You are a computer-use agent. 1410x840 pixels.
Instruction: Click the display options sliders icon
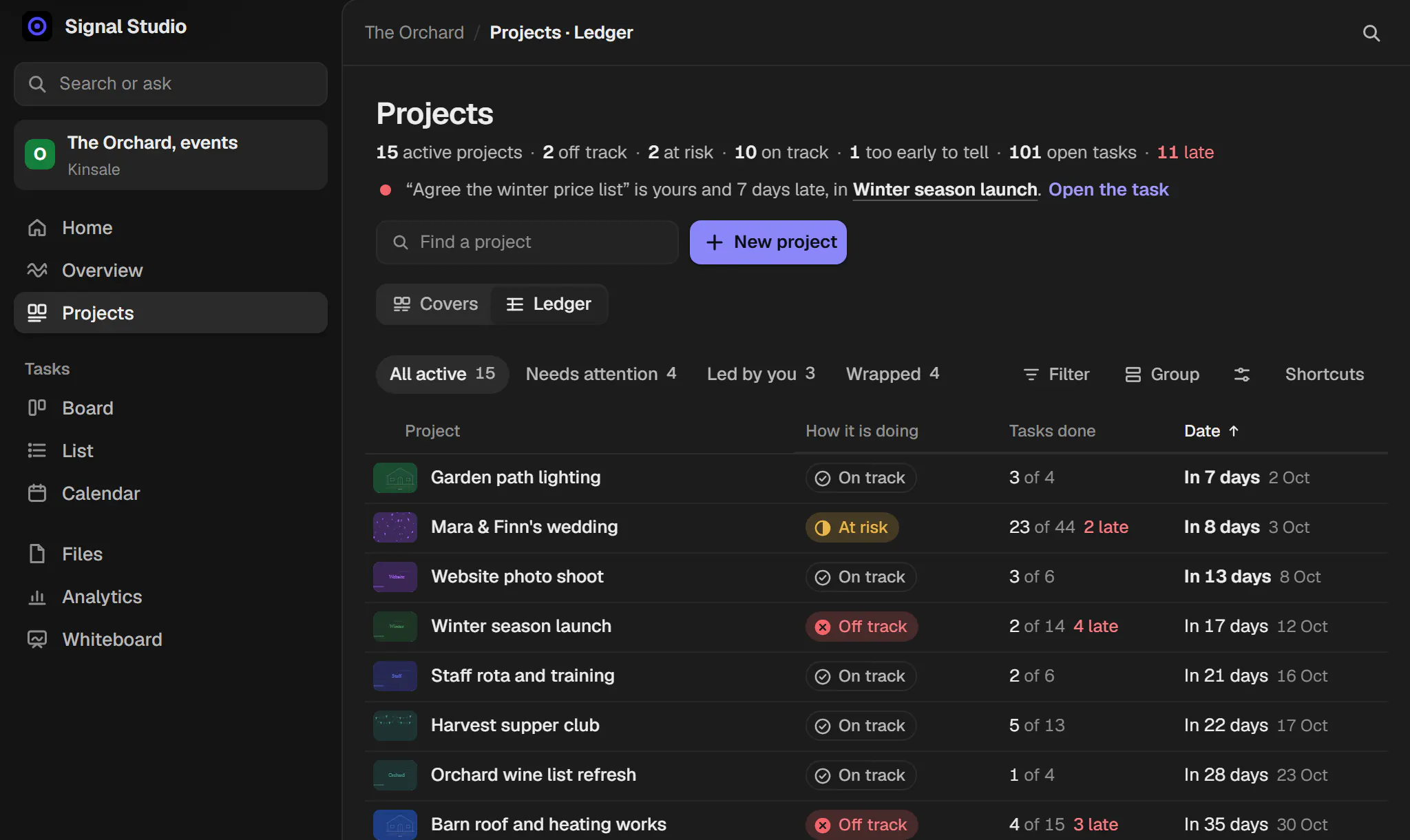[1242, 375]
